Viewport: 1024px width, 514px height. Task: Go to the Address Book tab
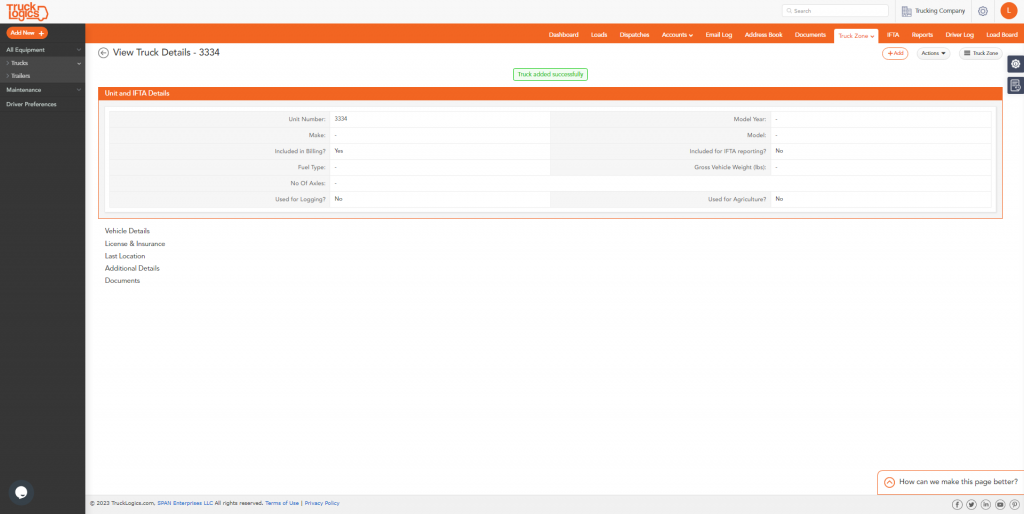(763, 35)
